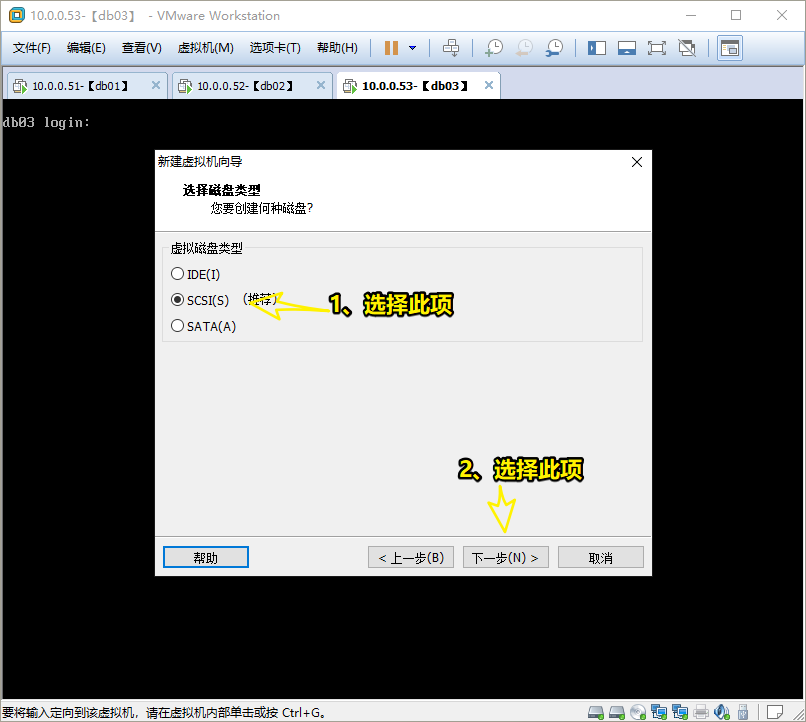Click the USB controller status icon
The width and height of the screenshot is (806, 722).
pyautogui.click(x=743, y=712)
